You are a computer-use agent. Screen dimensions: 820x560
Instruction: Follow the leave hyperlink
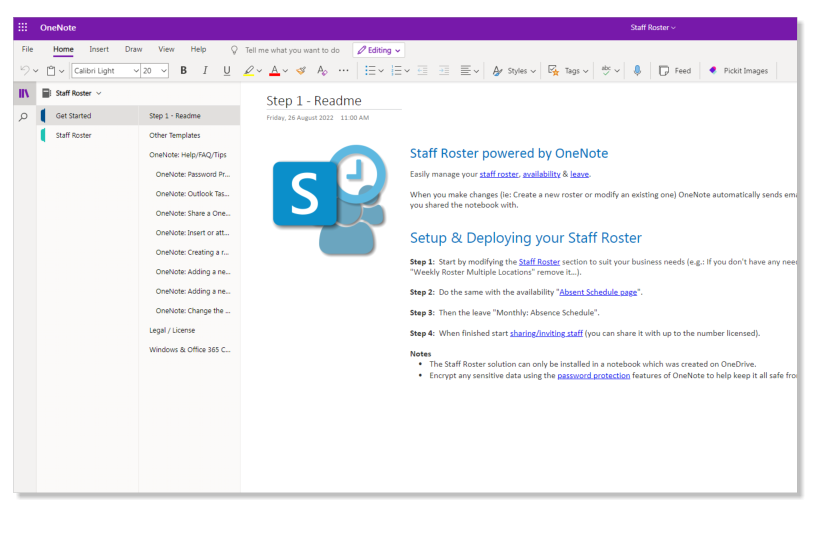pos(579,174)
